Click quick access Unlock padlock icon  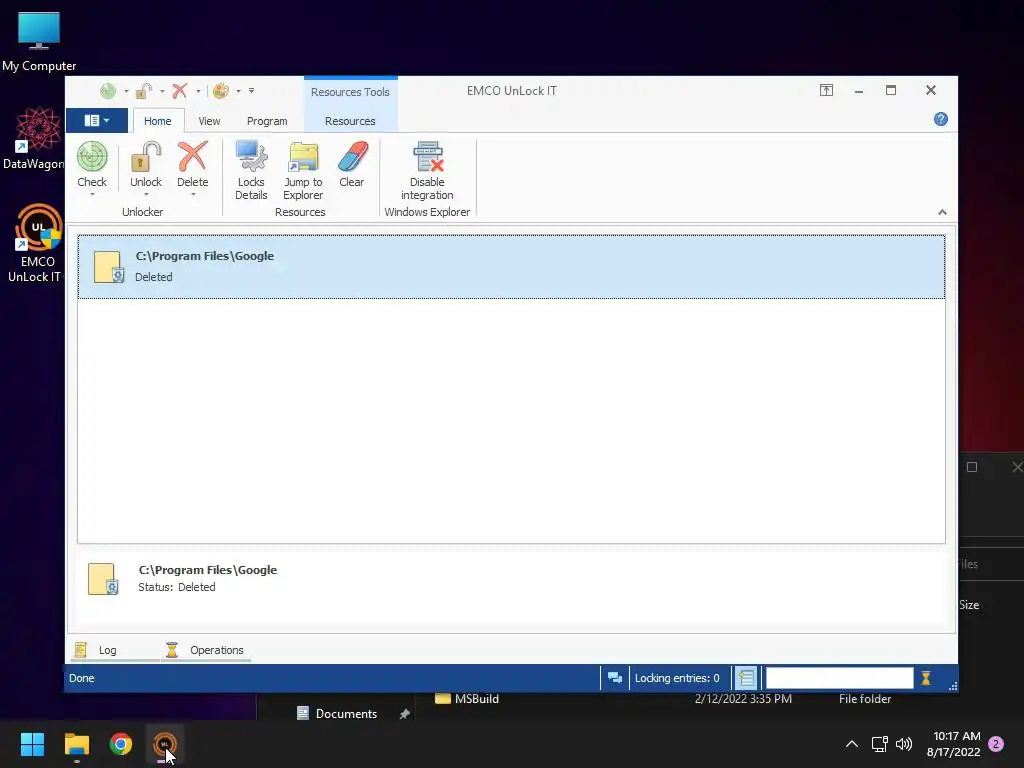tap(144, 91)
